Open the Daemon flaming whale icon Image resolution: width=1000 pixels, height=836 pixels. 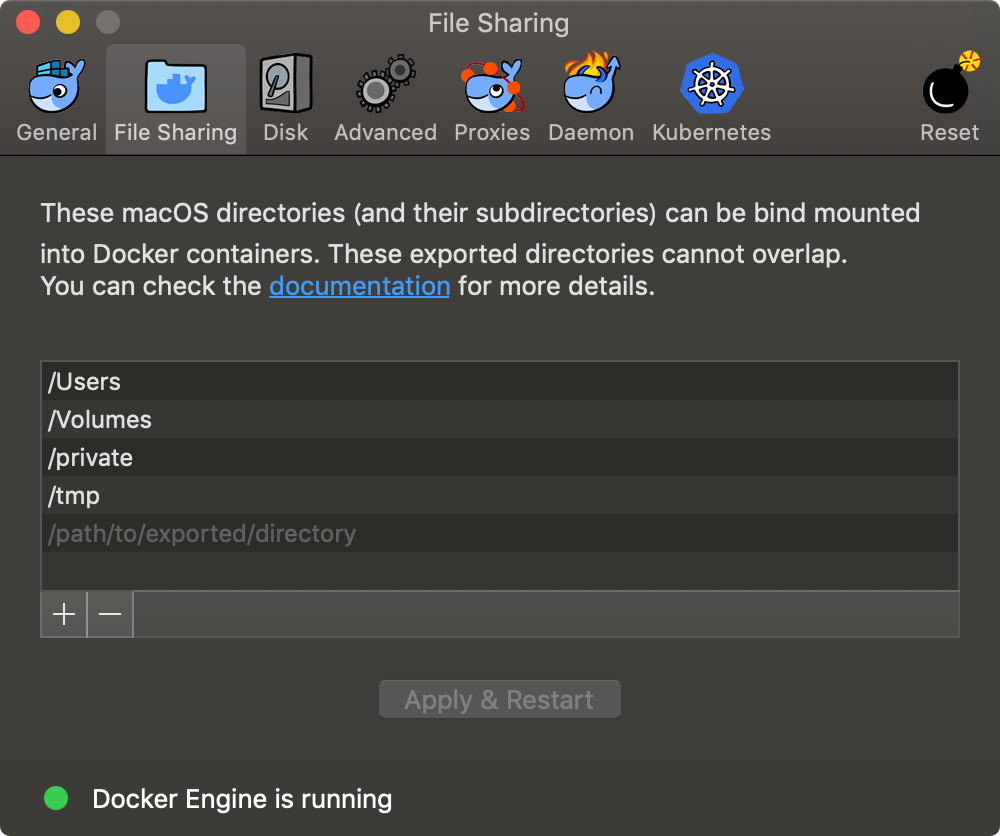tap(591, 83)
